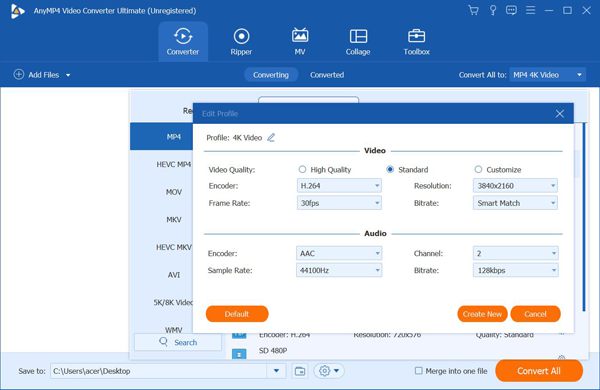Show the Converting tab
The width and height of the screenshot is (600, 390).
(271, 75)
